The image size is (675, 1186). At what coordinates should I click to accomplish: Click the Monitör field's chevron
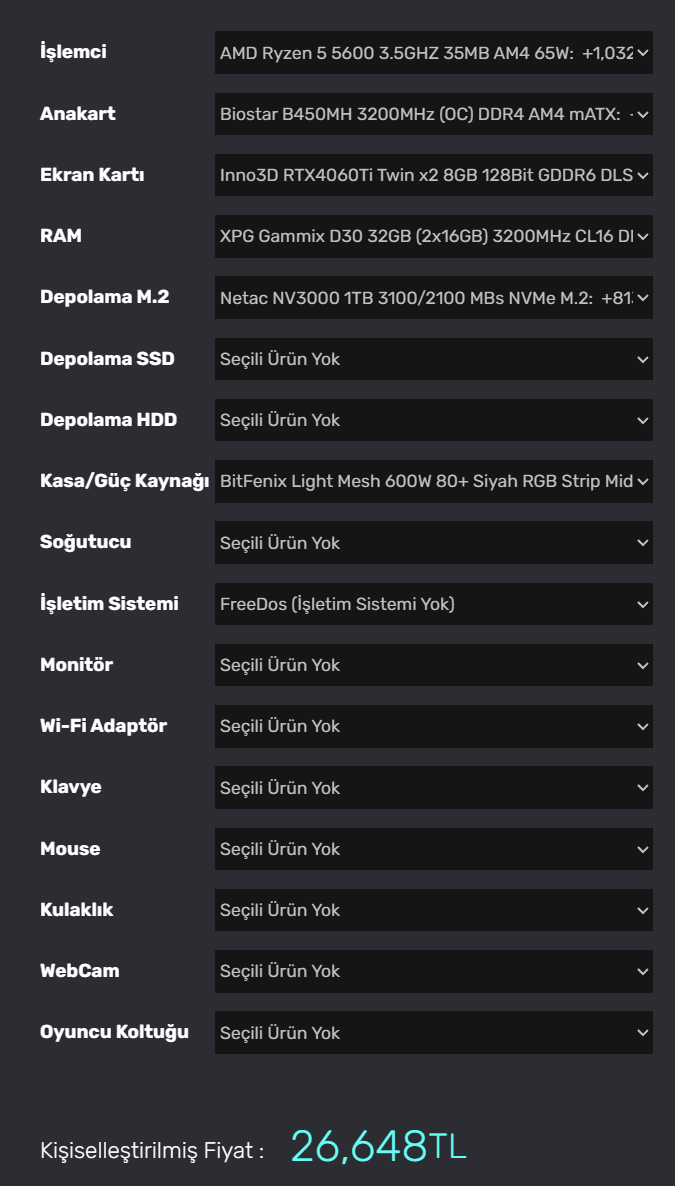click(x=643, y=665)
